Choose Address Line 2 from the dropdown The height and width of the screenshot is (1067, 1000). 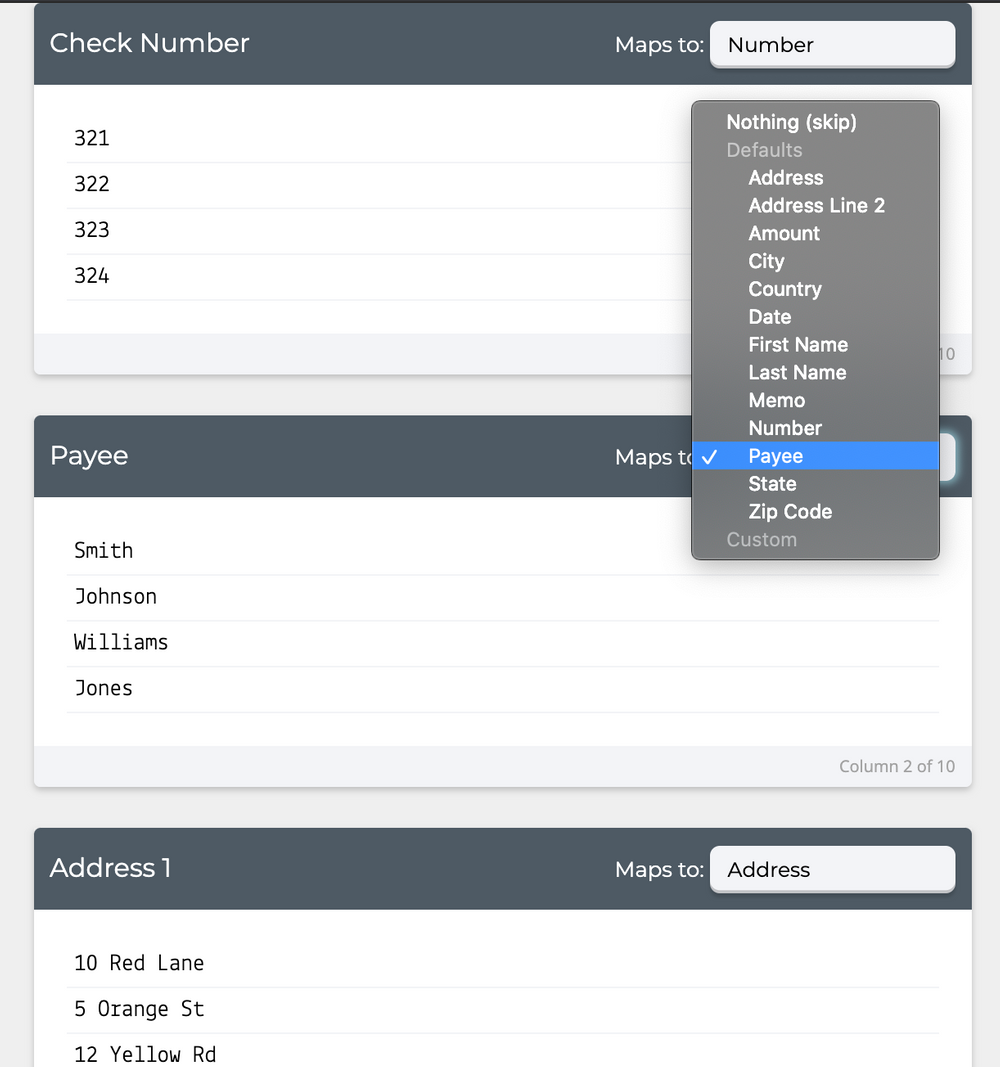tap(816, 205)
